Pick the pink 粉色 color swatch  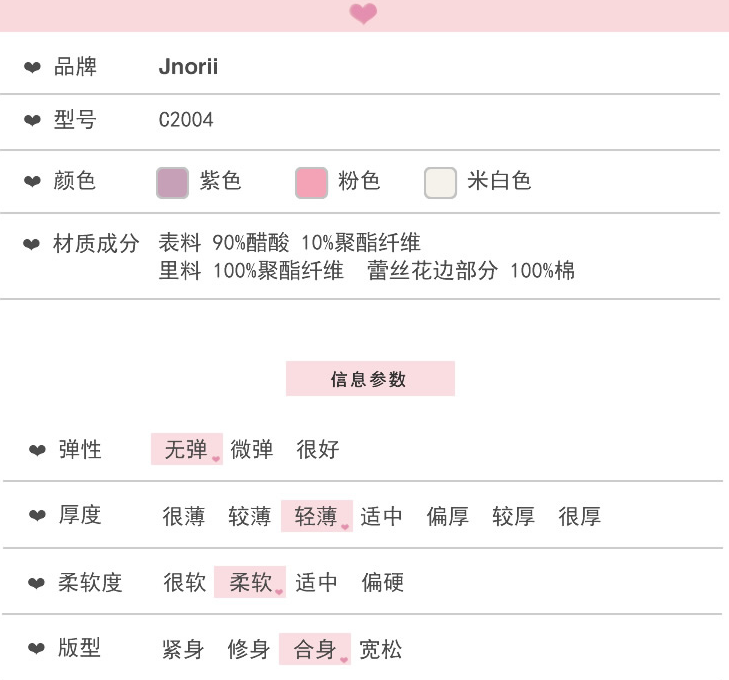click(312, 182)
